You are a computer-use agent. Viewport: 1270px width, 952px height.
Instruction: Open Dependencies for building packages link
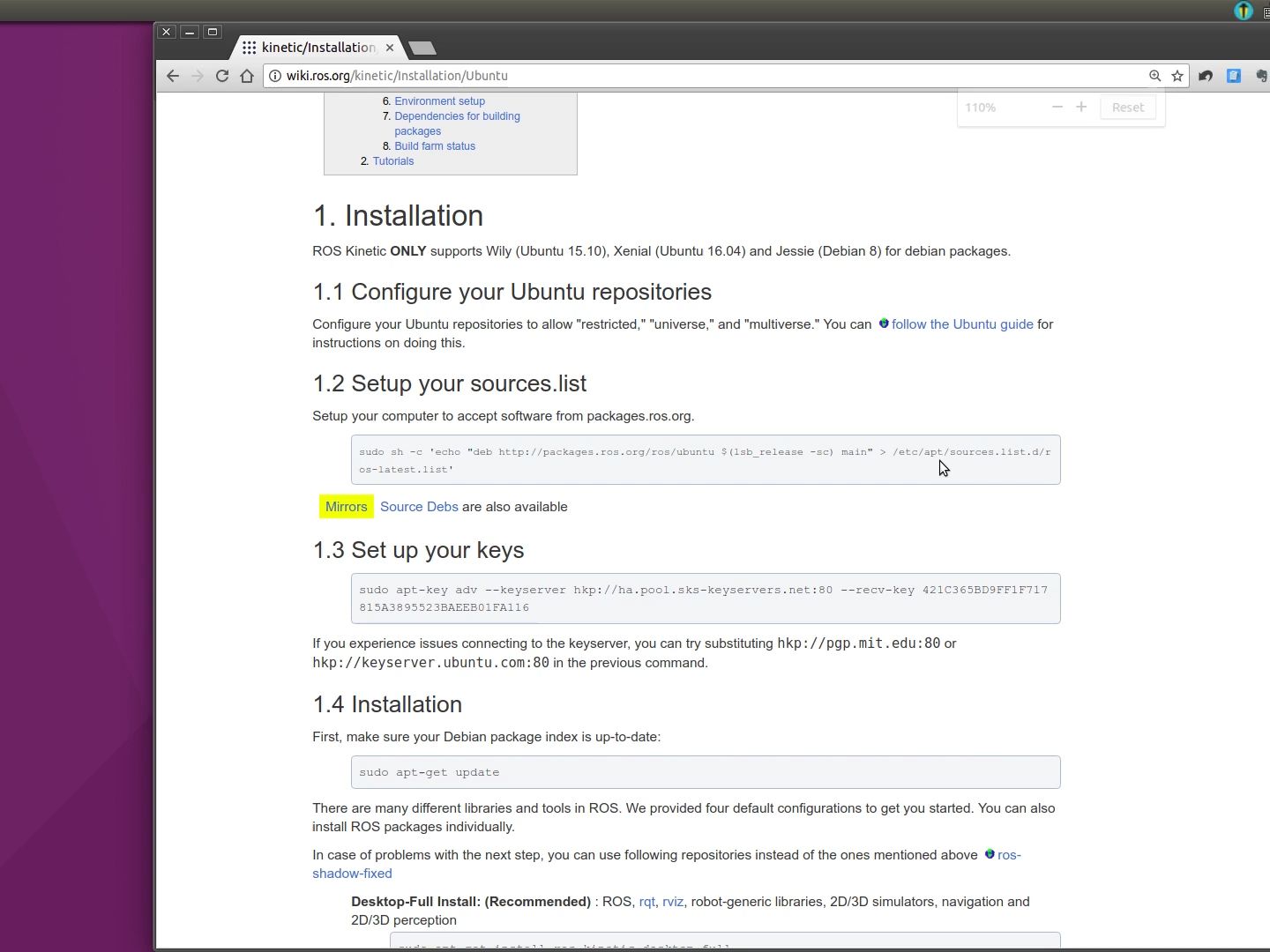click(x=457, y=123)
